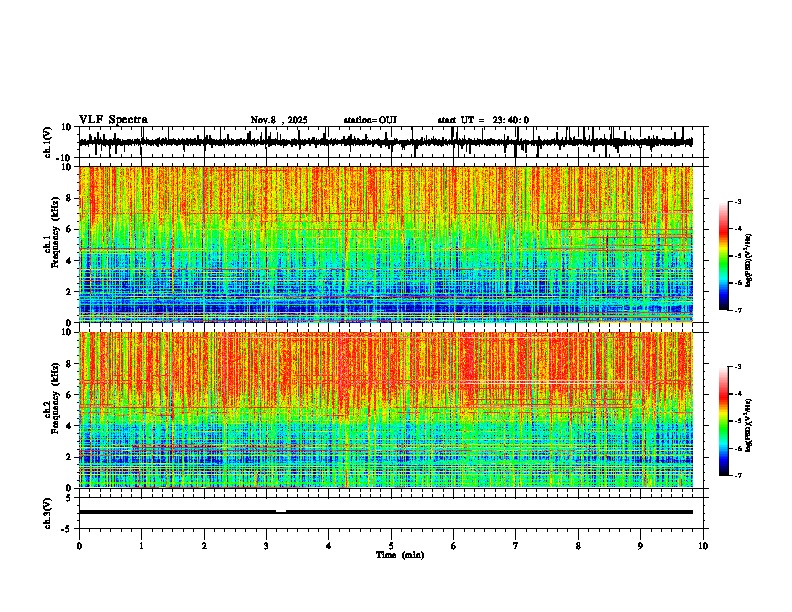The width and height of the screenshot is (792, 612).
Task: Click inside the ch.1 spectrogram plot
Action: point(386,244)
